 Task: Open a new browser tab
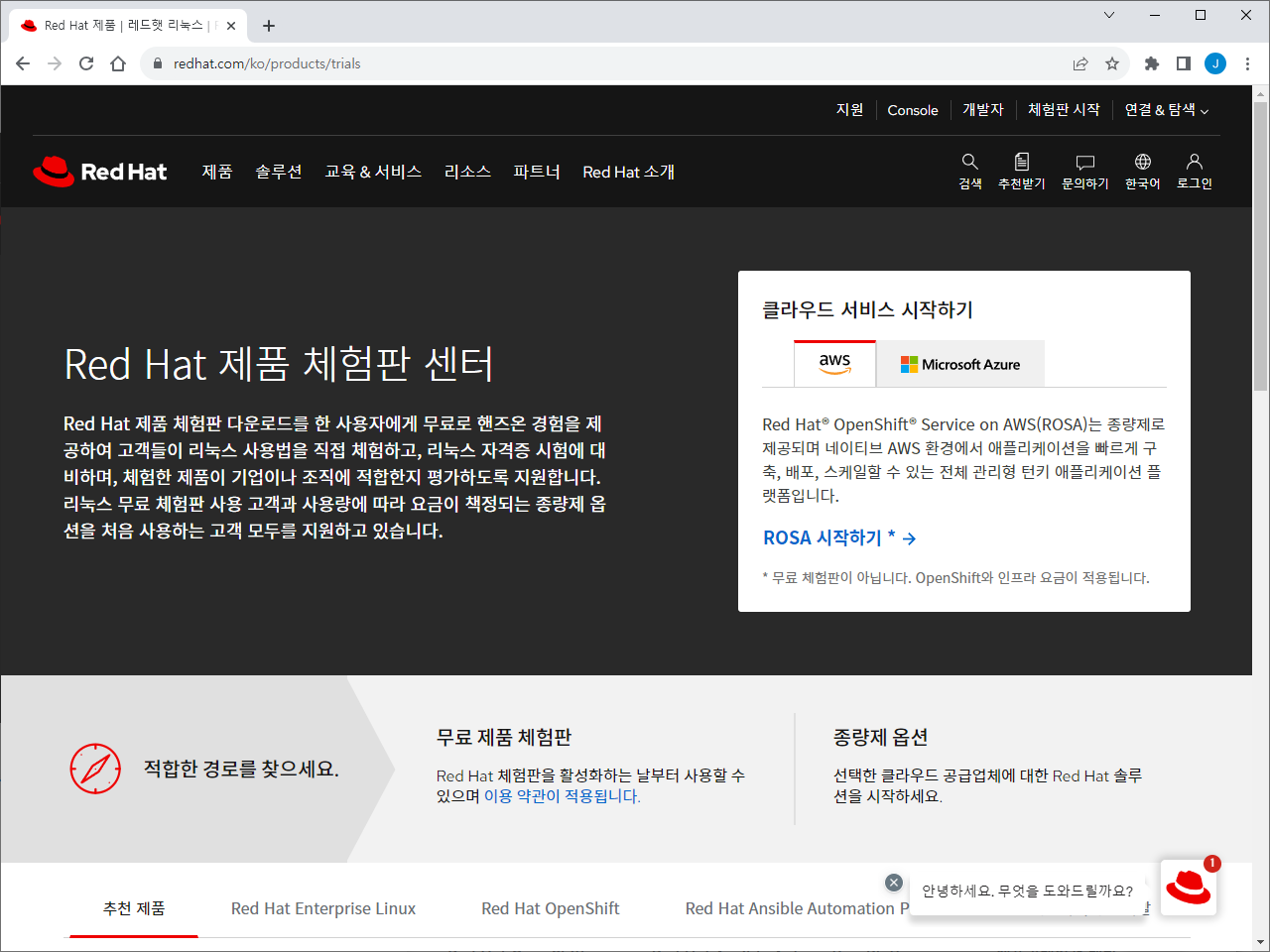pos(269,26)
